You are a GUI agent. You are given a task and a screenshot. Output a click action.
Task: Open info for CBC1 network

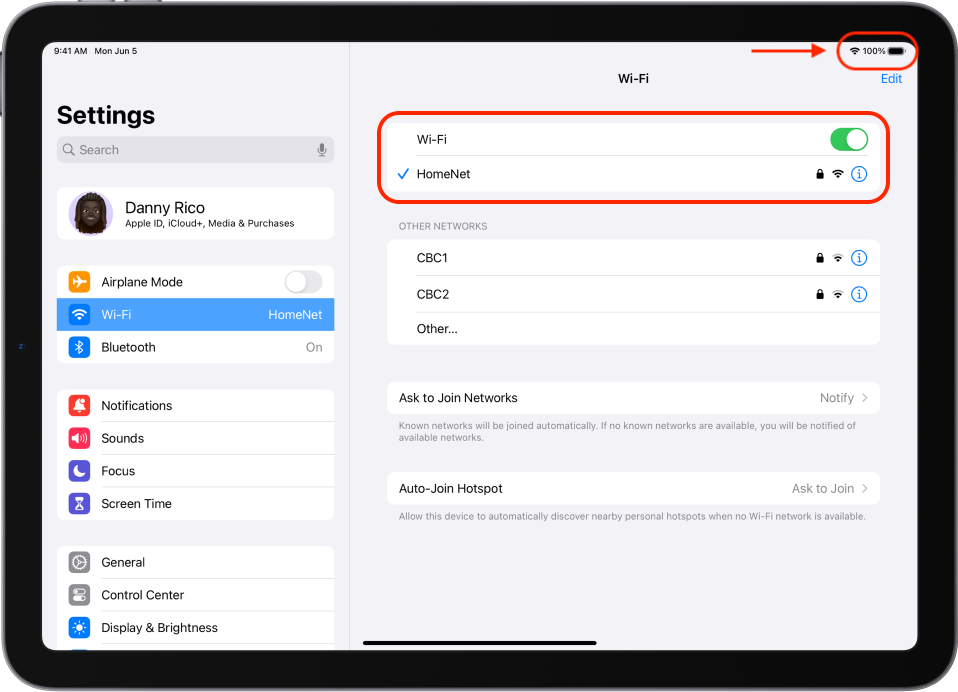point(858,258)
